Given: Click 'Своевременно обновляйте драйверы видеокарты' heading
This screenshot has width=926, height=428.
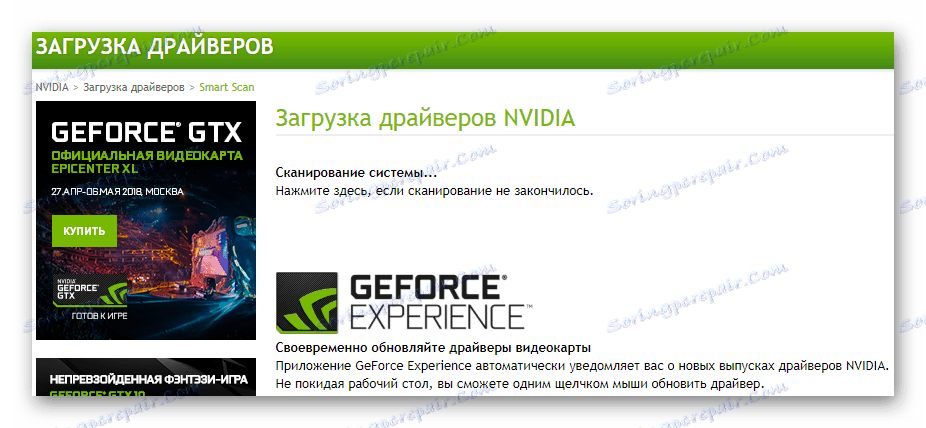Looking at the screenshot, I should [x=433, y=347].
